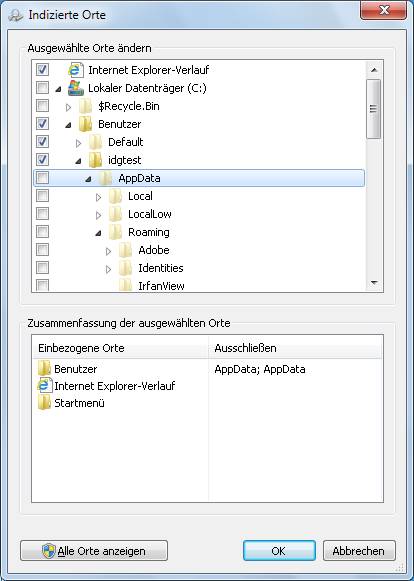The width and height of the screenshot is (414, 581).
Task: Enable the AppData checkbox
Action: click(x=42, y=177)
